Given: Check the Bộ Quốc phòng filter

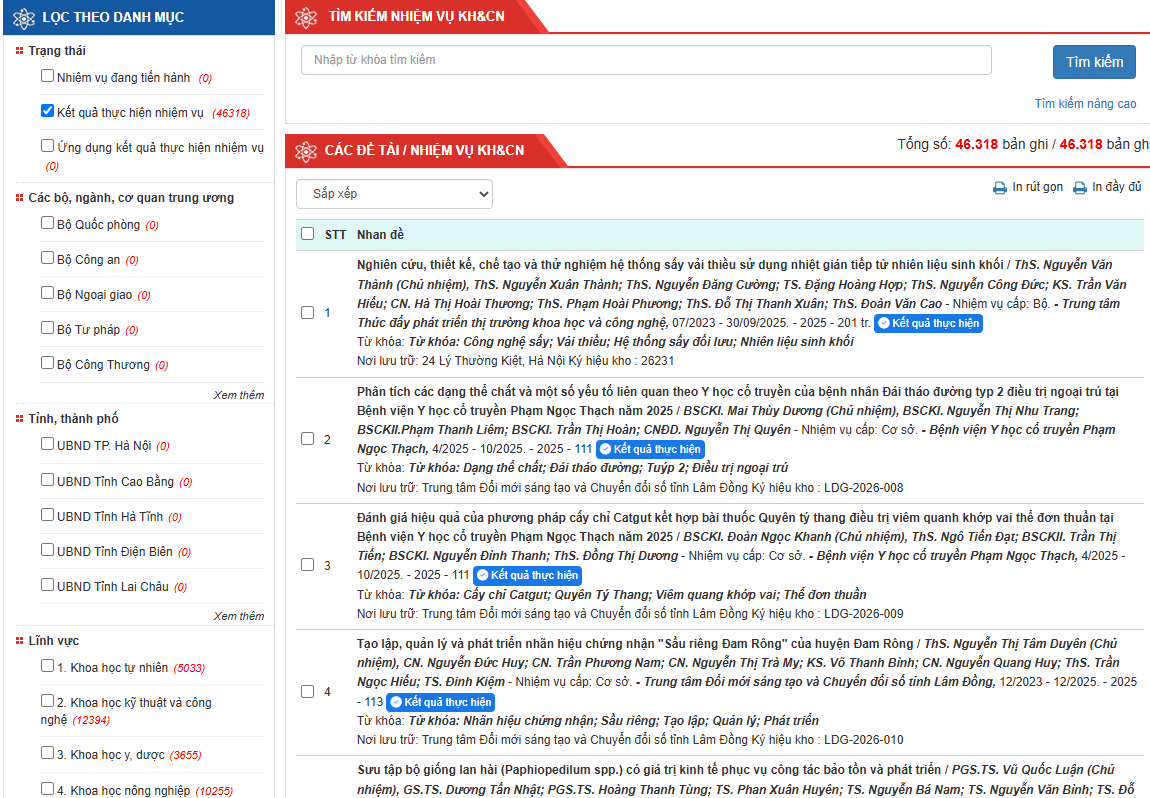Looking at the screenshot, I should tap(48, 222).
